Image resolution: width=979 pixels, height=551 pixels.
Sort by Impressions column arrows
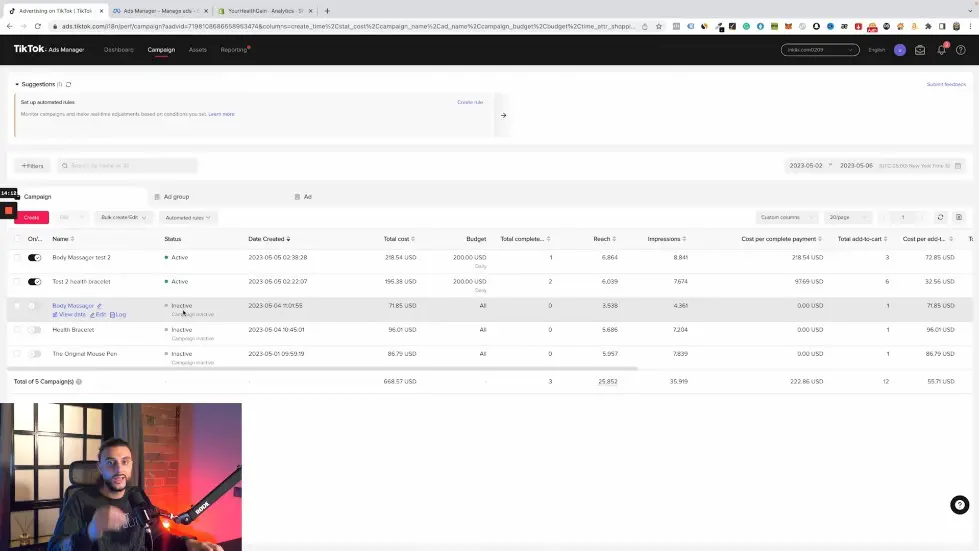click(x=684, y=239)
